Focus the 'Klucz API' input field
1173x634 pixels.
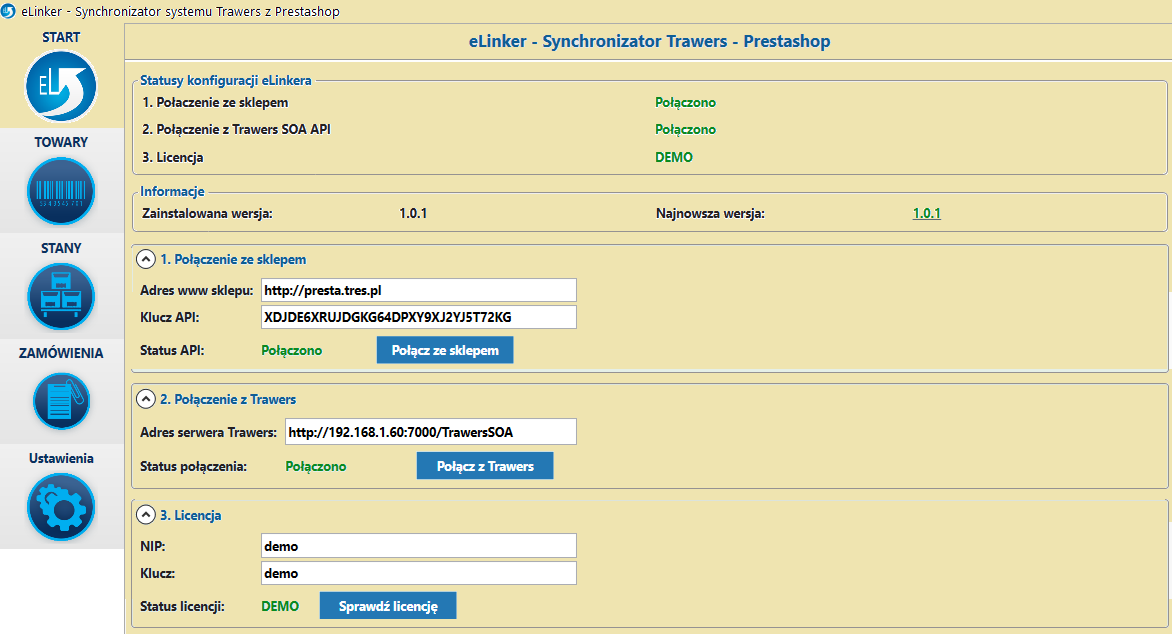point(419,317)
